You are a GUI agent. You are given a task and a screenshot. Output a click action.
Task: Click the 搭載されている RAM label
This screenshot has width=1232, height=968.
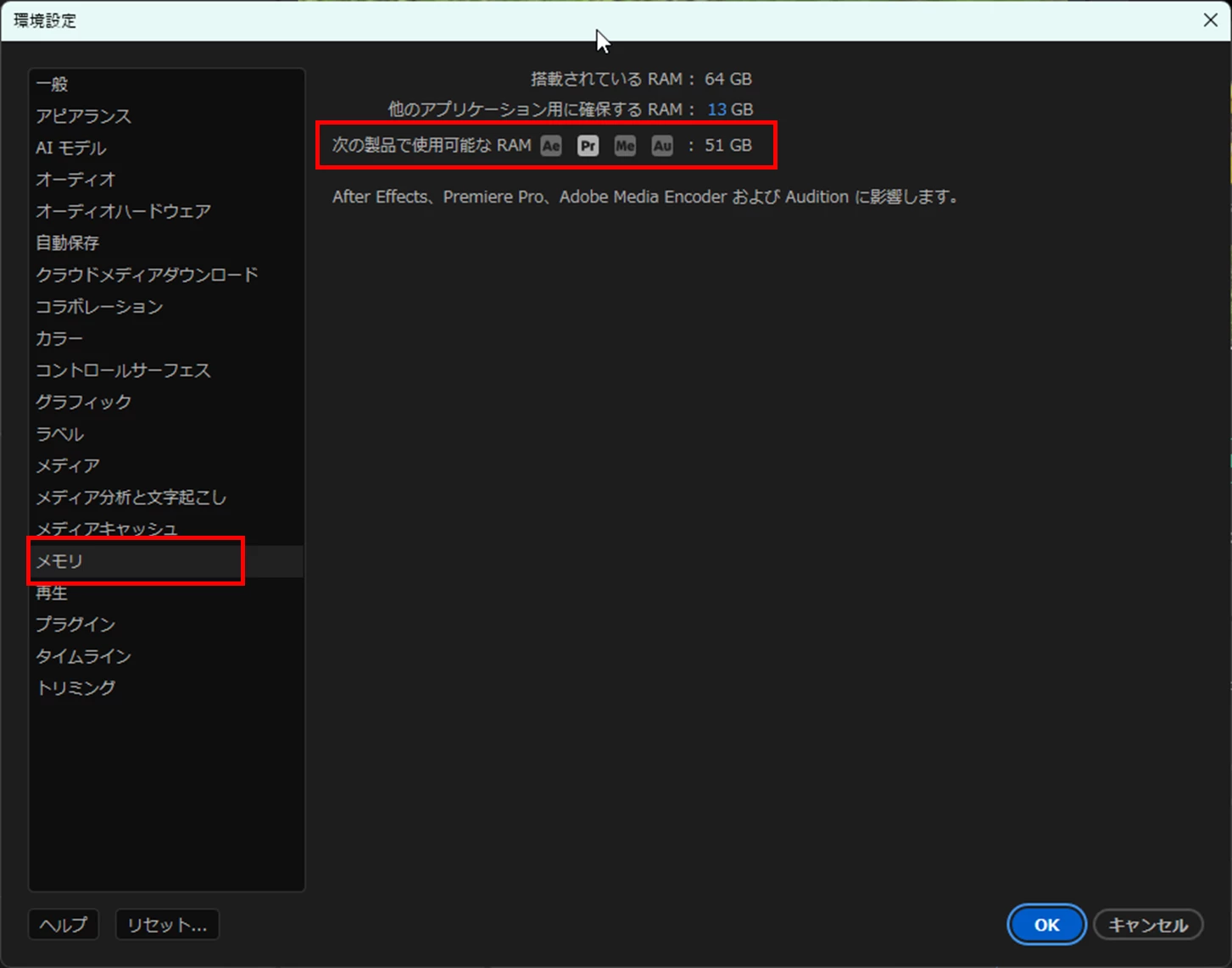coord(613,79)
